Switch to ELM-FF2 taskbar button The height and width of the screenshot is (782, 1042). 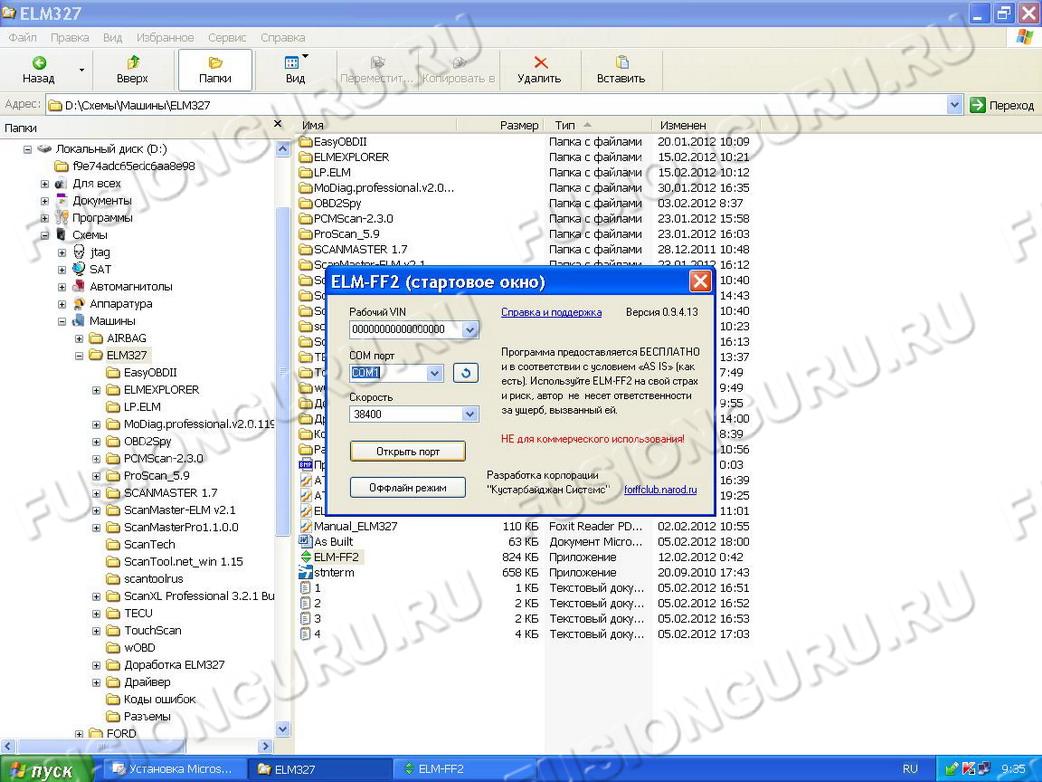(465, 769)
